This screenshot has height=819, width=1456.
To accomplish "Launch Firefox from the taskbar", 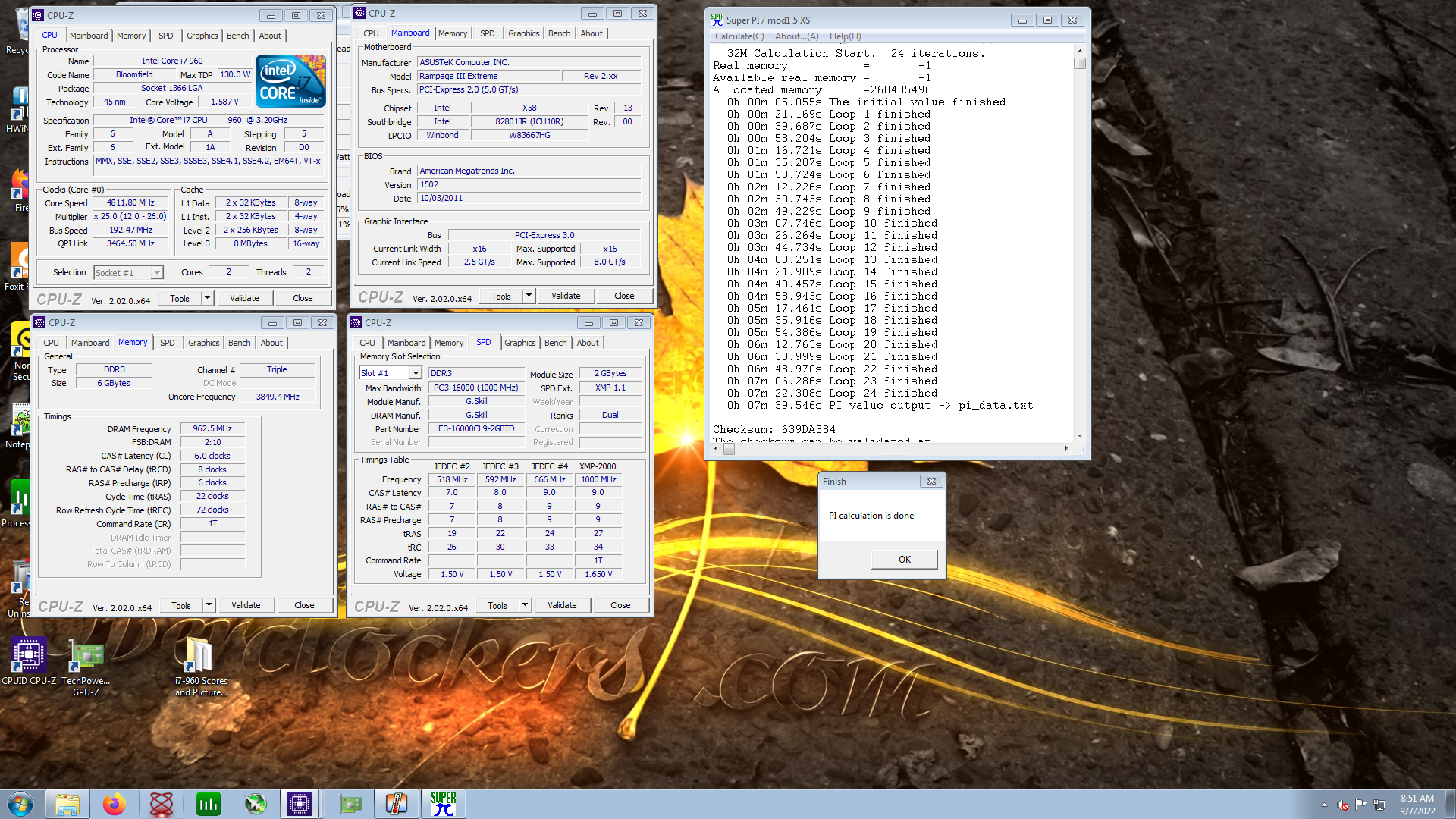I will pos(115,804).
